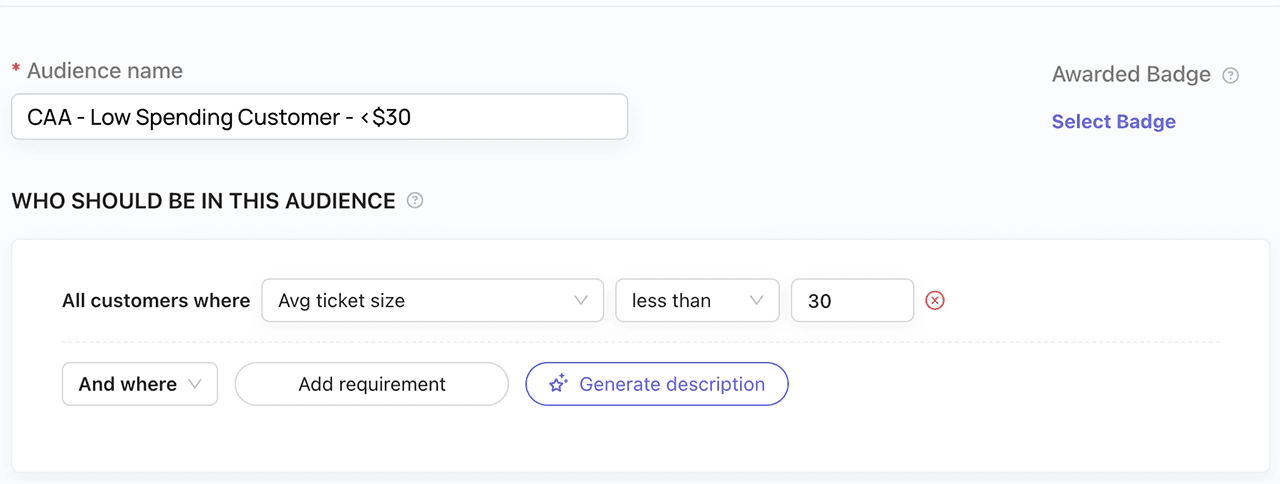
Task: Click the Generate description button
Action: [657, 384]
